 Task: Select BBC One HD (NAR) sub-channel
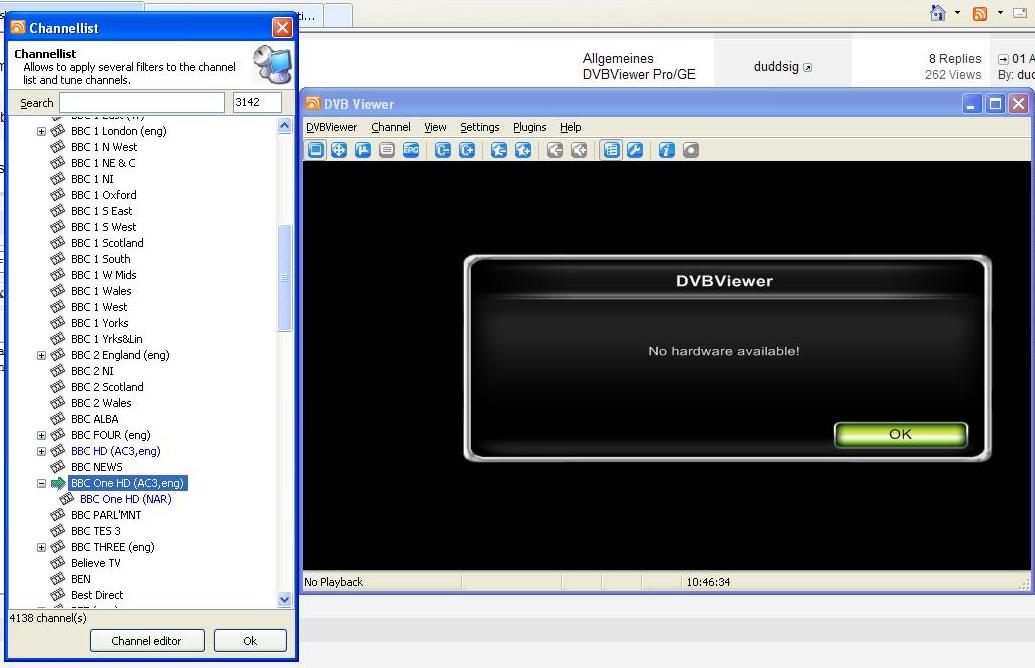(125, 500)
